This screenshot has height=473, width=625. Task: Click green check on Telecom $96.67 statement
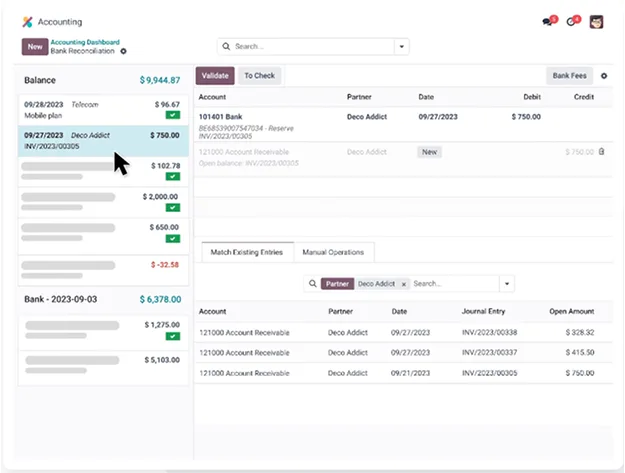pyautogui.click(x=173, y=116)
